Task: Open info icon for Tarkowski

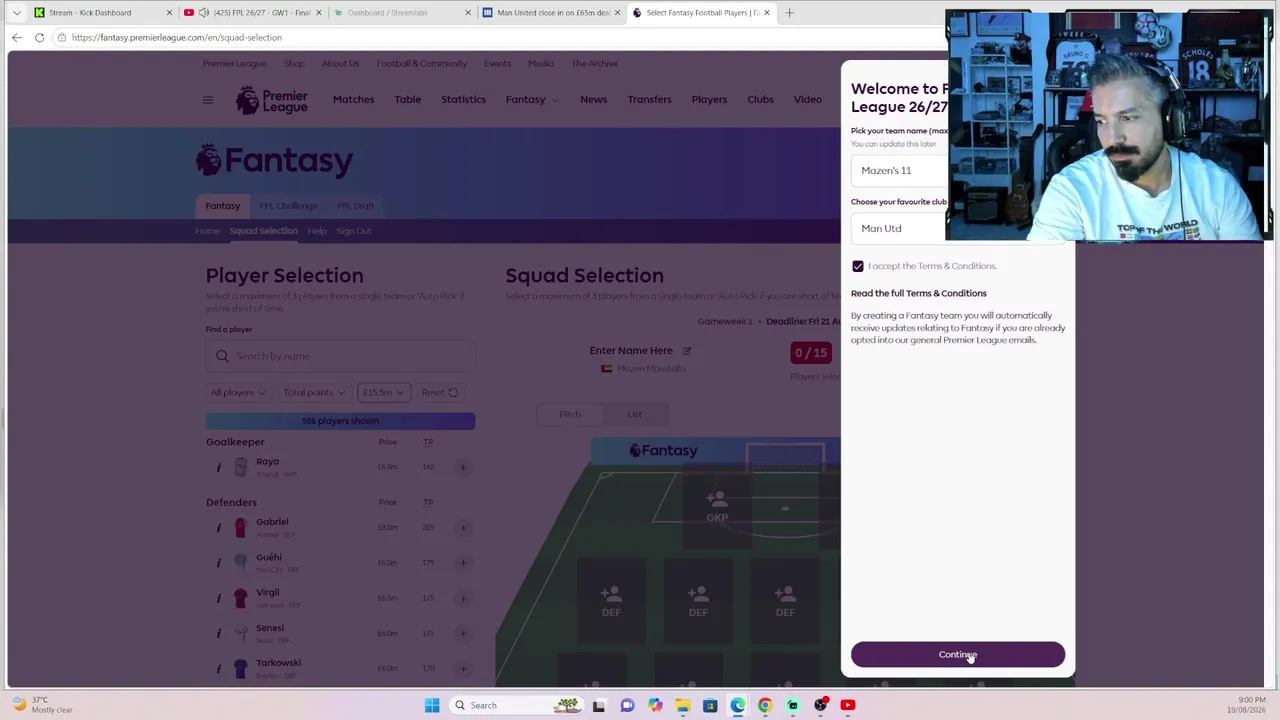Action: click(x=218, y=668)
